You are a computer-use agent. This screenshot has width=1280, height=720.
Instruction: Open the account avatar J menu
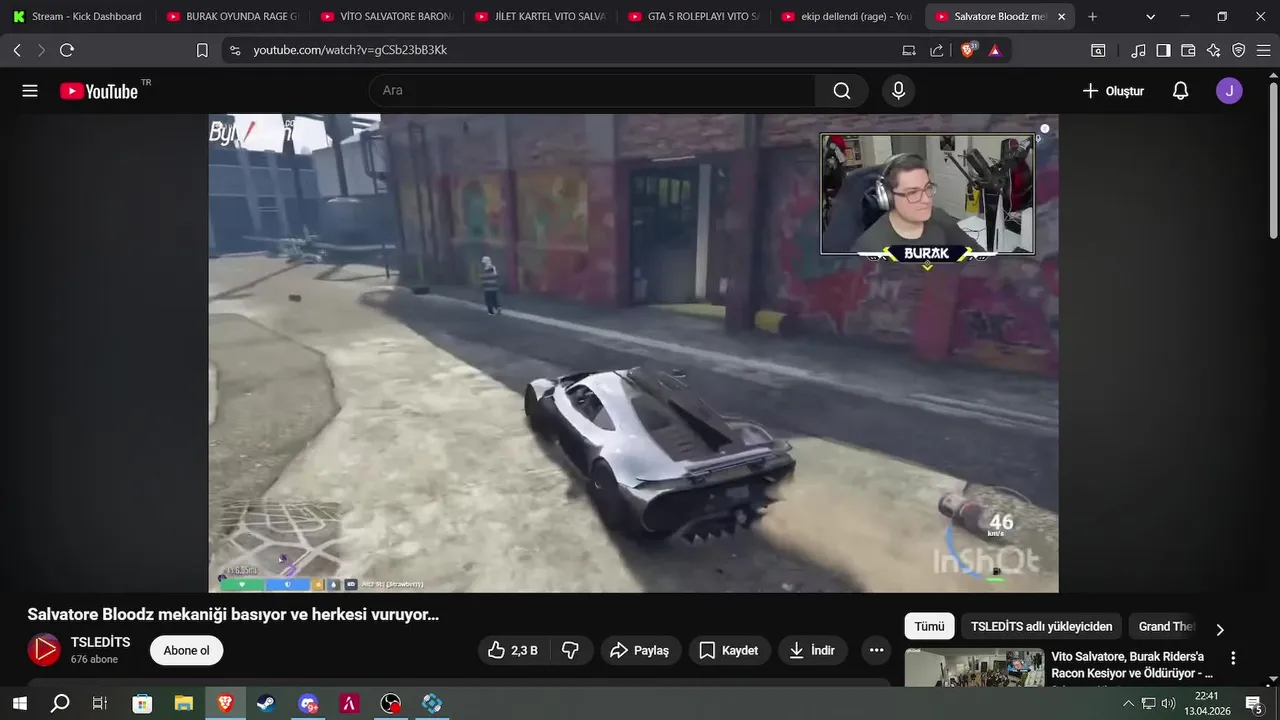pyautogui.click(x=1229, y=91)
